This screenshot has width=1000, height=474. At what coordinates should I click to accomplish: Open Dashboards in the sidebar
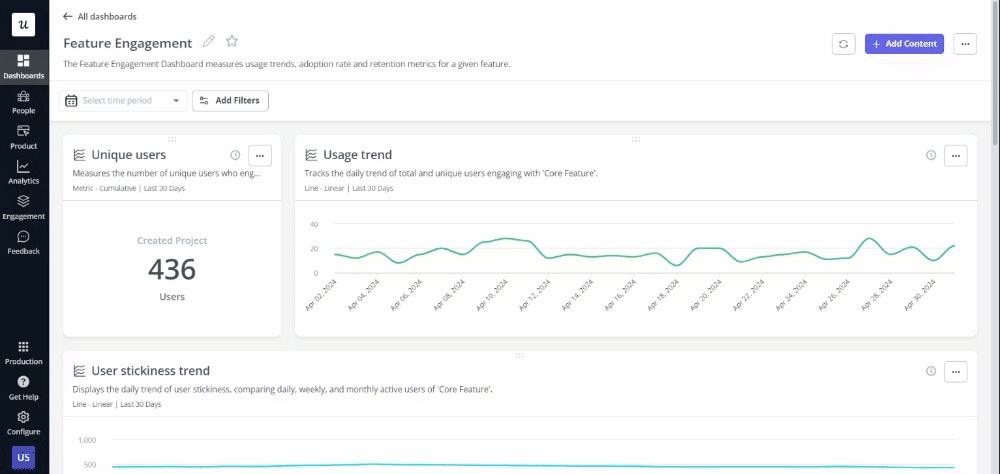point(24,67)
